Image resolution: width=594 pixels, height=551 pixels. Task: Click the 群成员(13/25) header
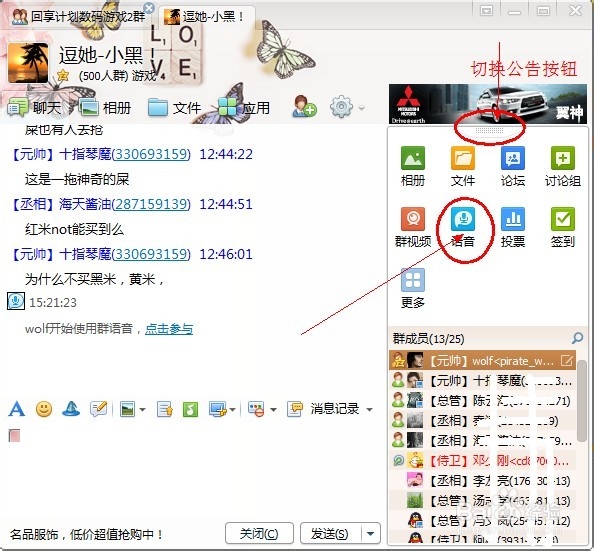428,338
